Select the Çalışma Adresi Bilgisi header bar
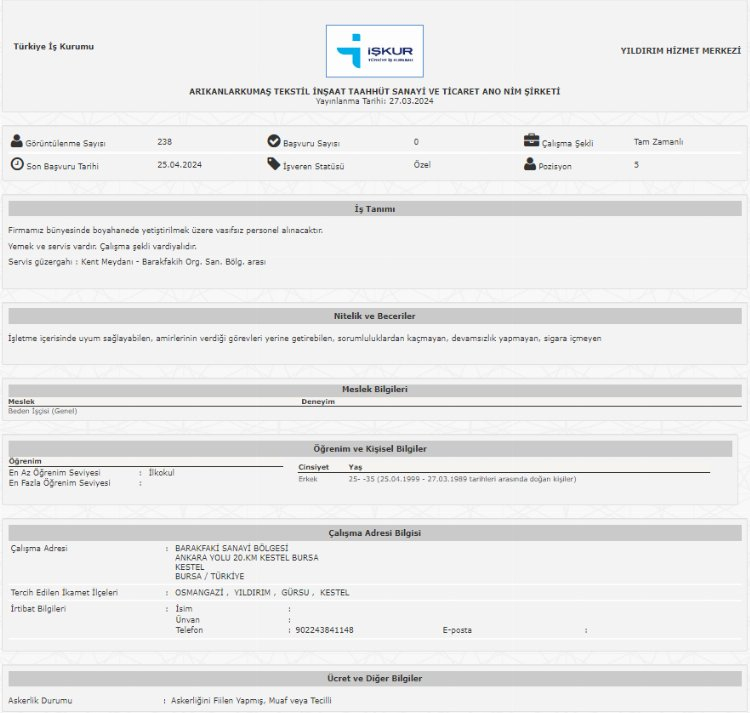The image size is (750, 713). (375, 533)
